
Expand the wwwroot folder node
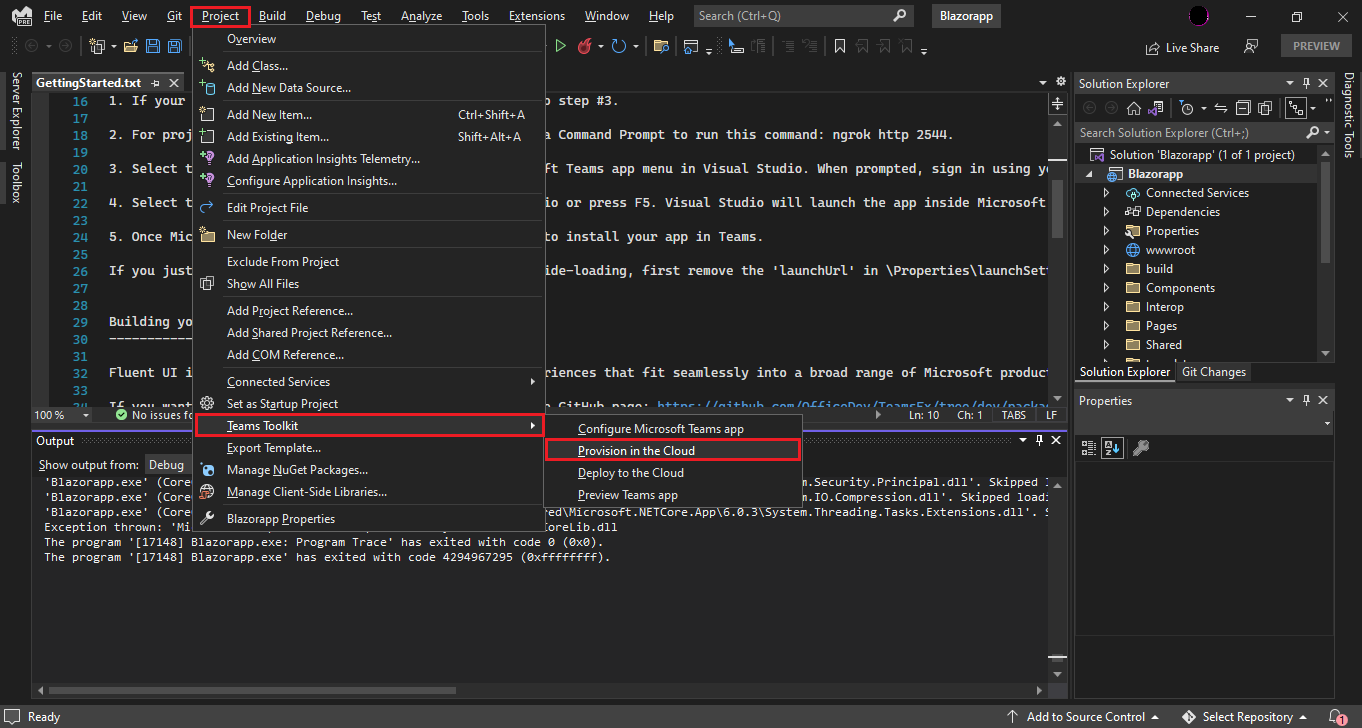click(1106, 250)
